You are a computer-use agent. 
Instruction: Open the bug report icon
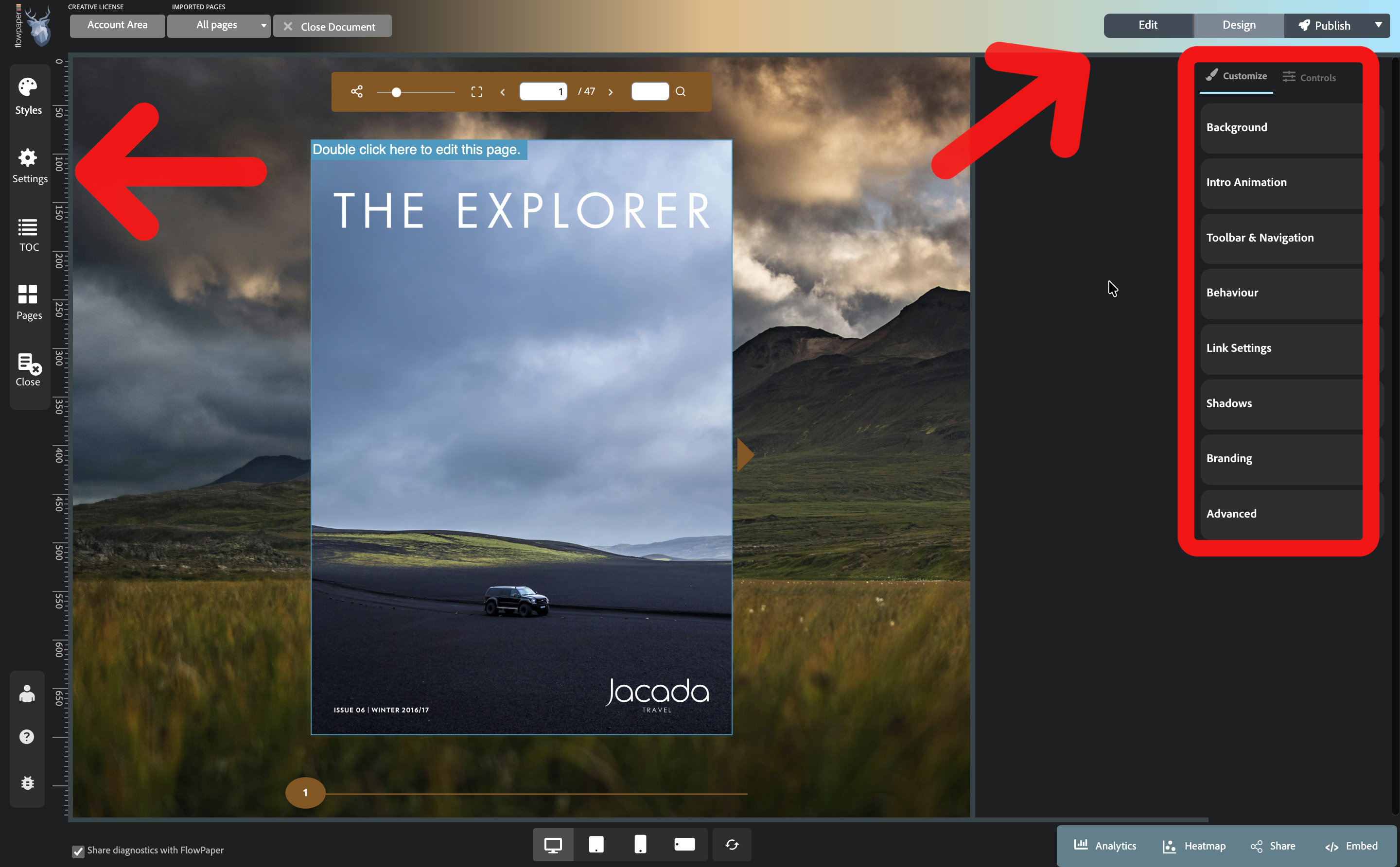[x=27, y=783]
